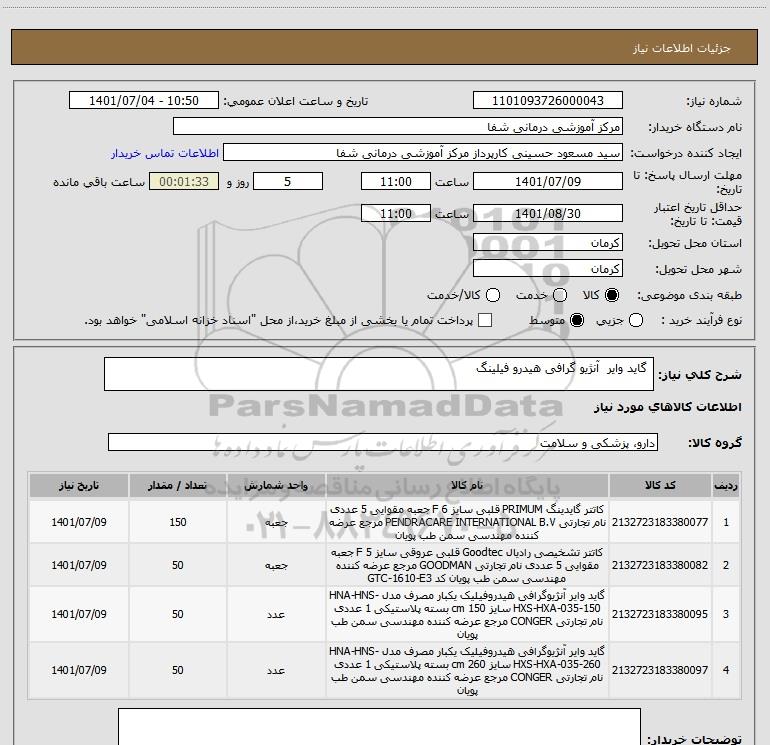Viewport: 770px width, 745px height.
Task: Select the کالا/خدمت radio button
Action: (493, 295)
